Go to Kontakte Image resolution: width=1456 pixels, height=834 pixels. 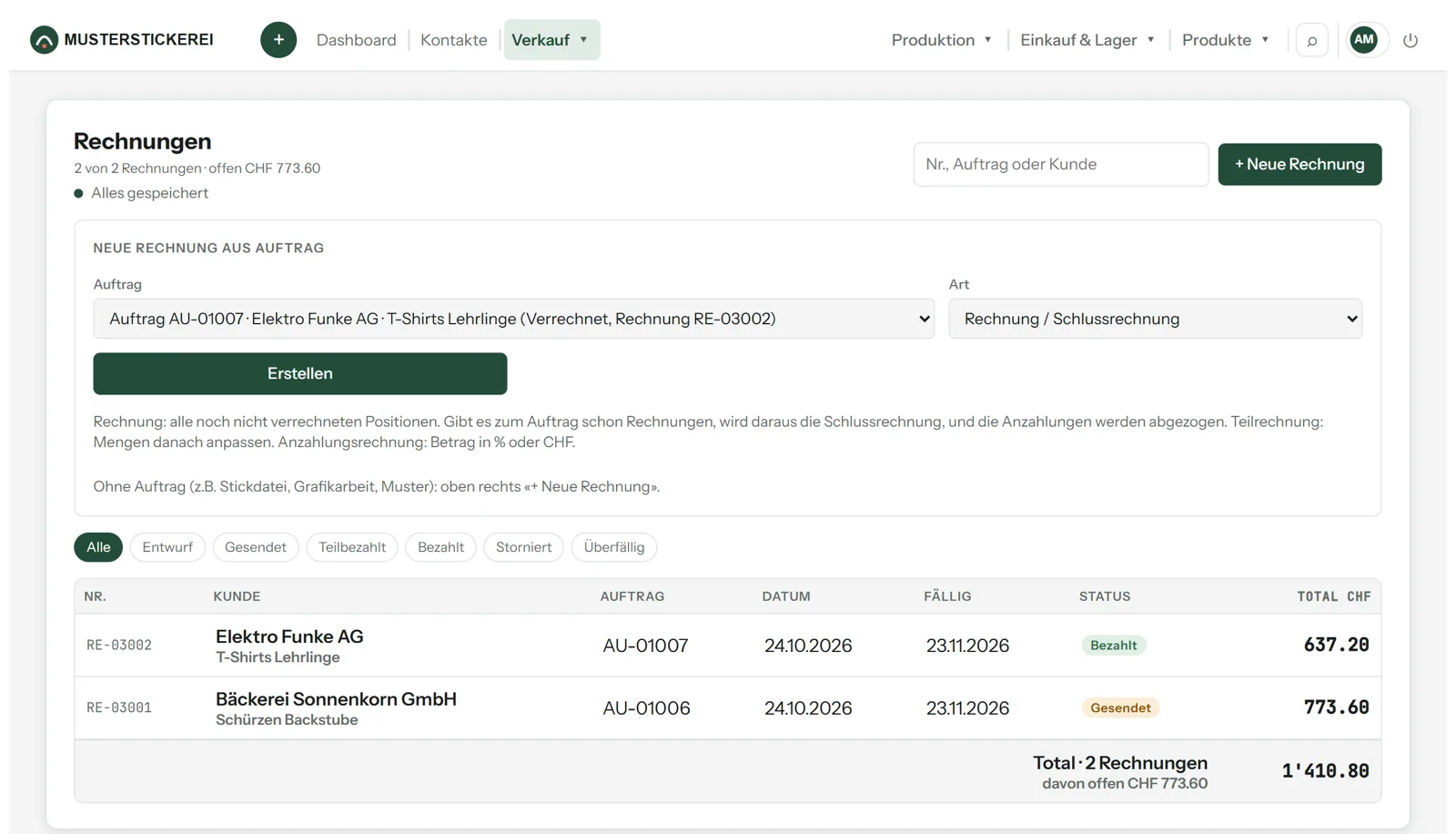(x=454, y=40)
